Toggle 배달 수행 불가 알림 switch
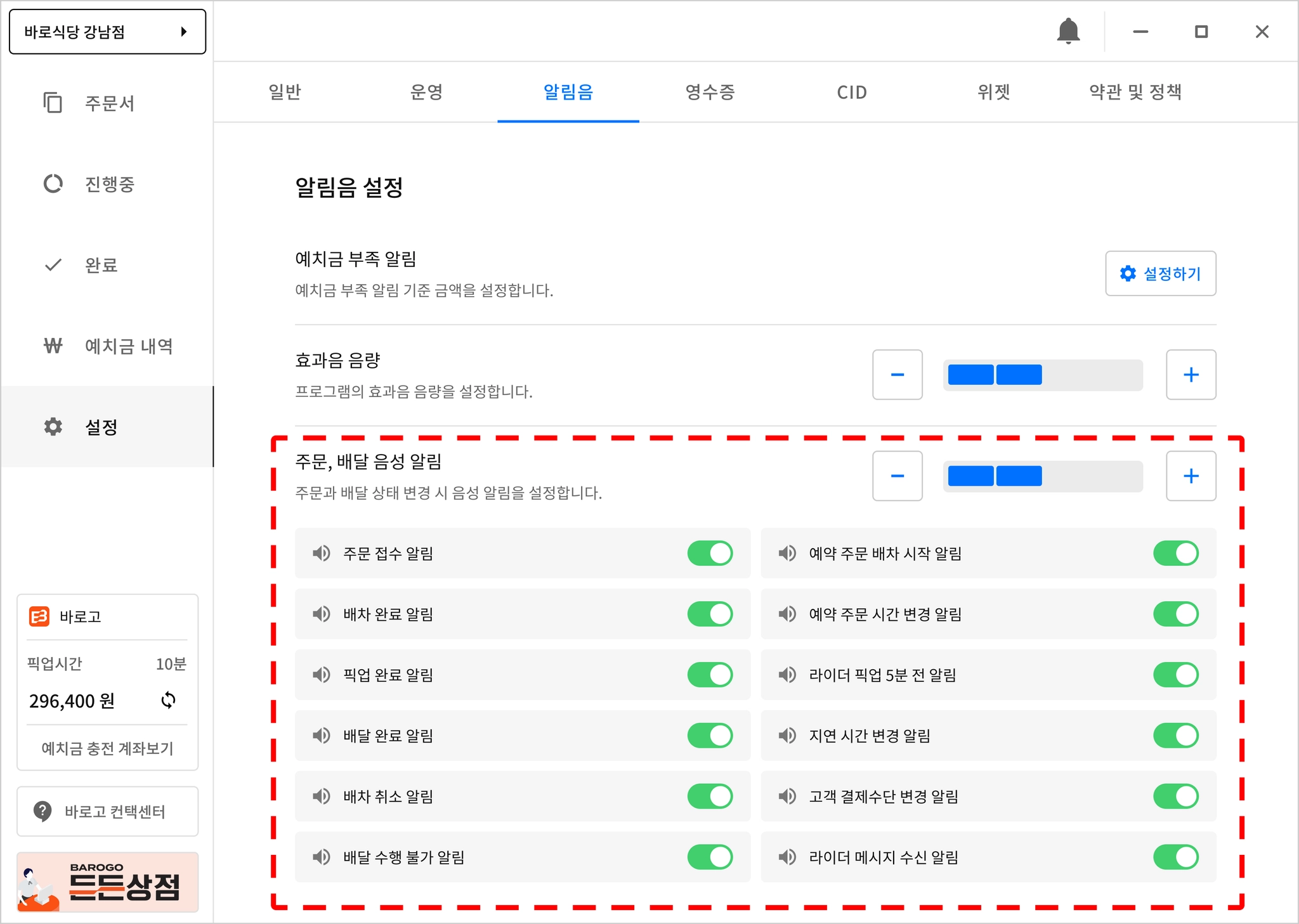 tap(710, 857)
